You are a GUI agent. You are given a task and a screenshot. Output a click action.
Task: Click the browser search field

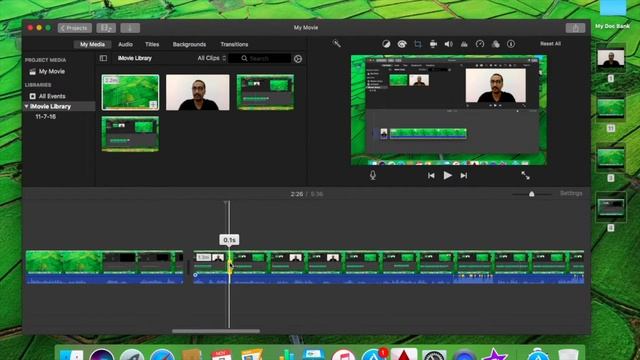[x=260, y=58]
